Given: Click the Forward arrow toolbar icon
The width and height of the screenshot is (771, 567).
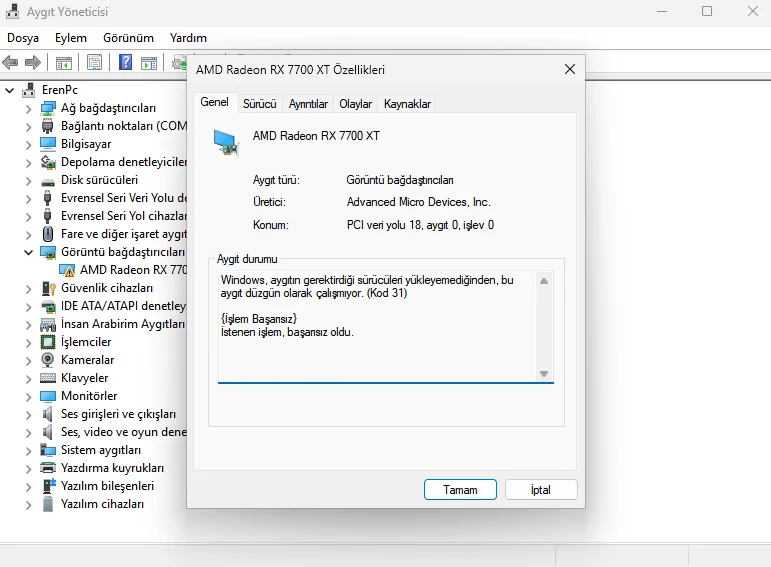Looking at the screenshot, I should pyautogui.click(x=32, y=62).
